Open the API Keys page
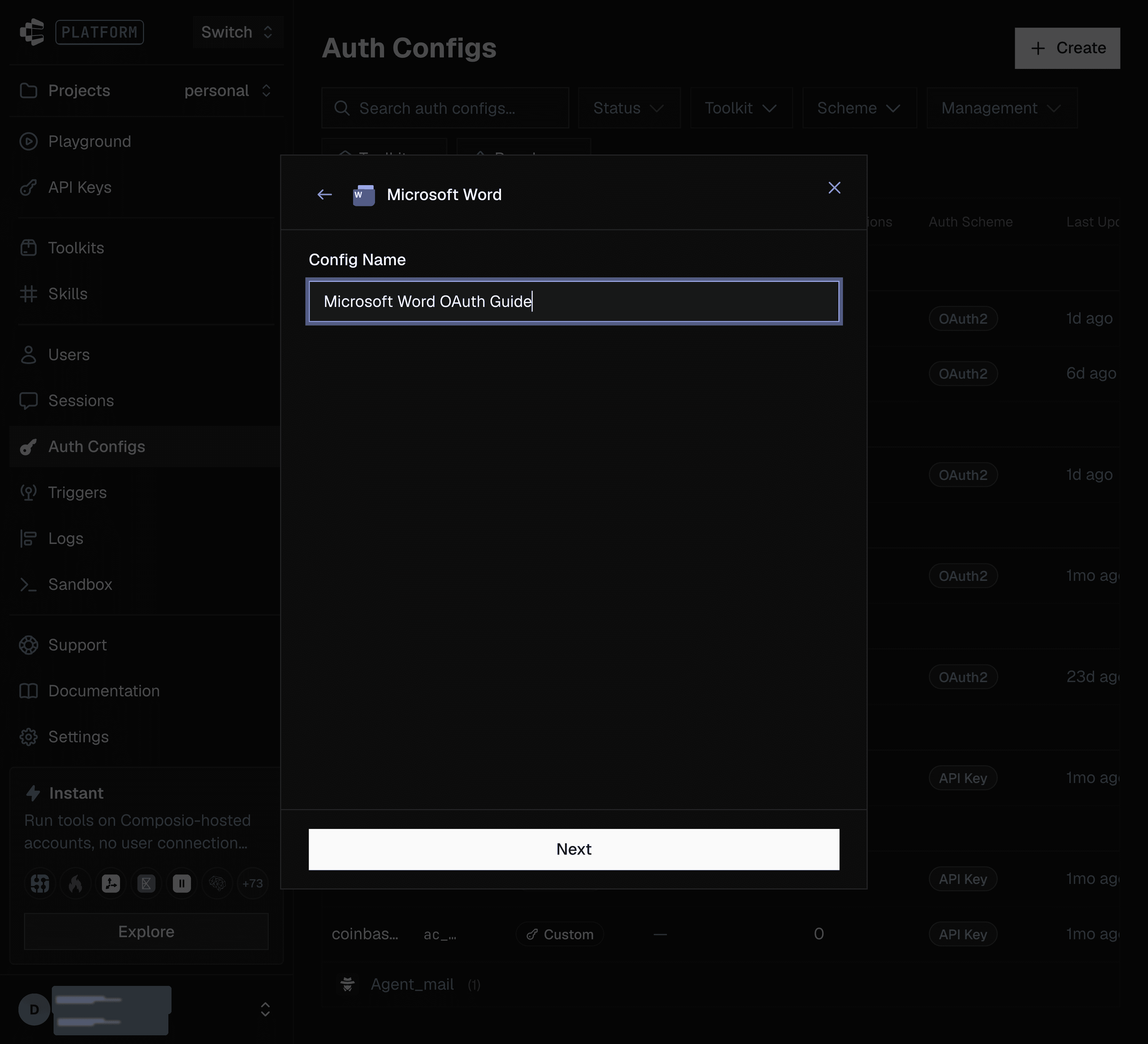1148x1044 pixels. tap(80, 187)
